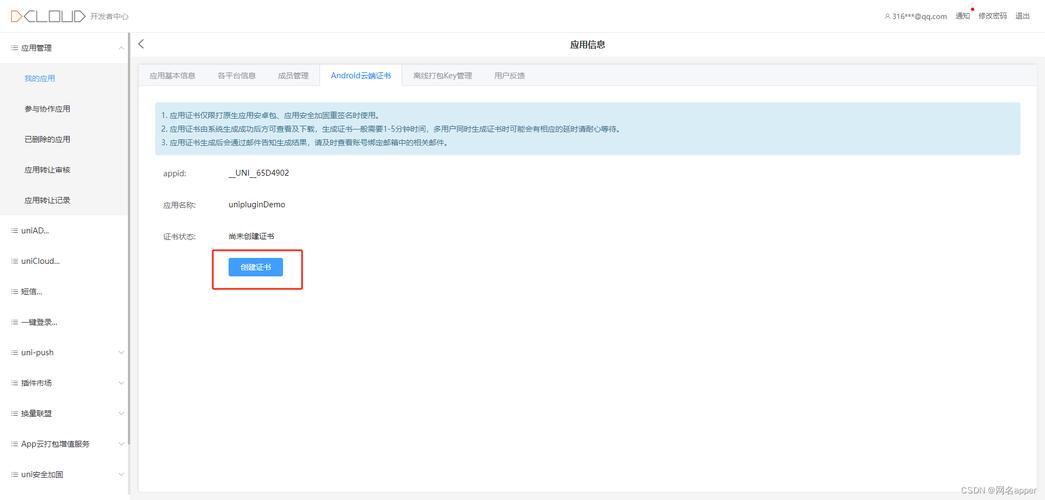Click the 创建证书 button
This screenshot has width=1045, height=500.
pyautogui.click(x=255, y=267)
